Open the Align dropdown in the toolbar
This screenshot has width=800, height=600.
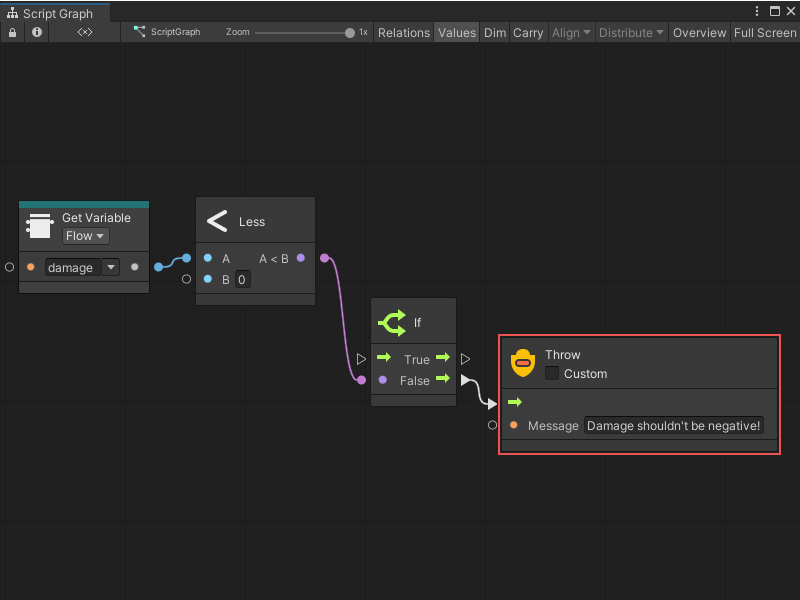570,32
